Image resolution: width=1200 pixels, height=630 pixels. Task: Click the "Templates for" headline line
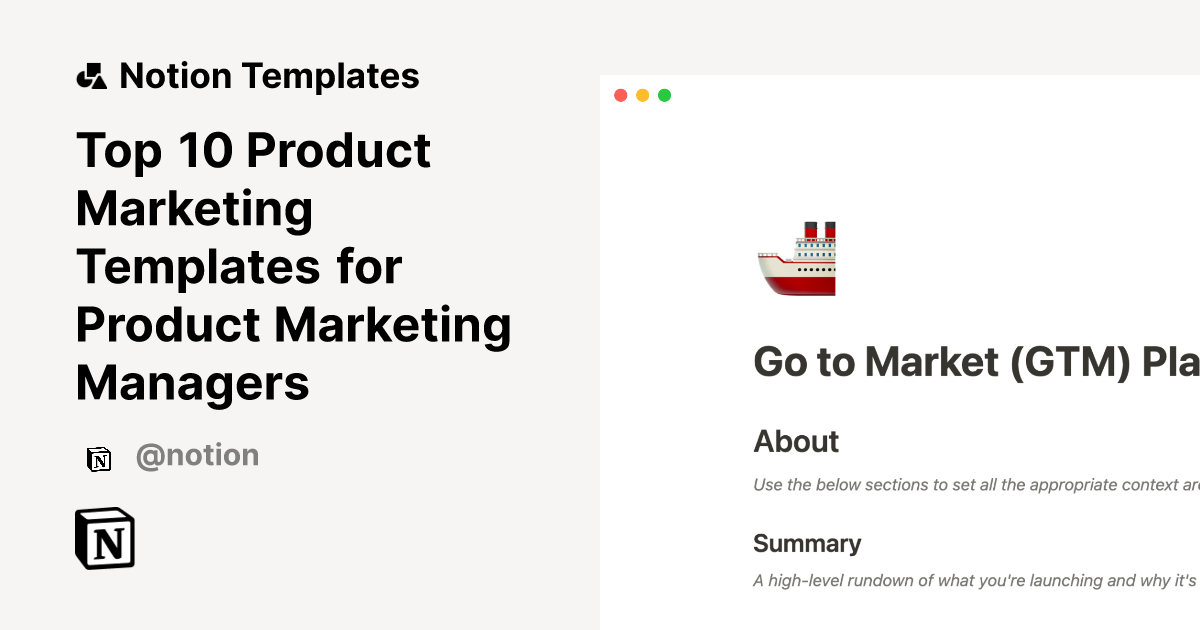(x=239, y=267)
